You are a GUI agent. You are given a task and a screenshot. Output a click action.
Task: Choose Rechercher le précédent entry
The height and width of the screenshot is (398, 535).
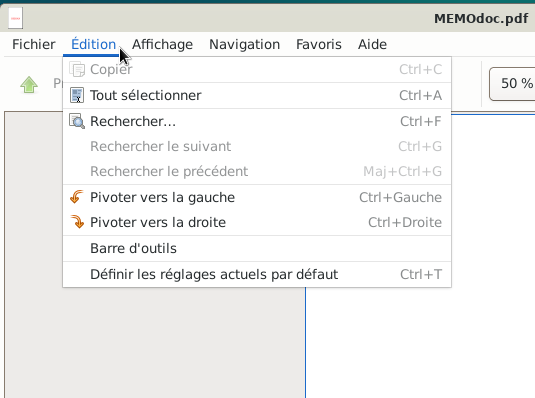tap(257, 171)
